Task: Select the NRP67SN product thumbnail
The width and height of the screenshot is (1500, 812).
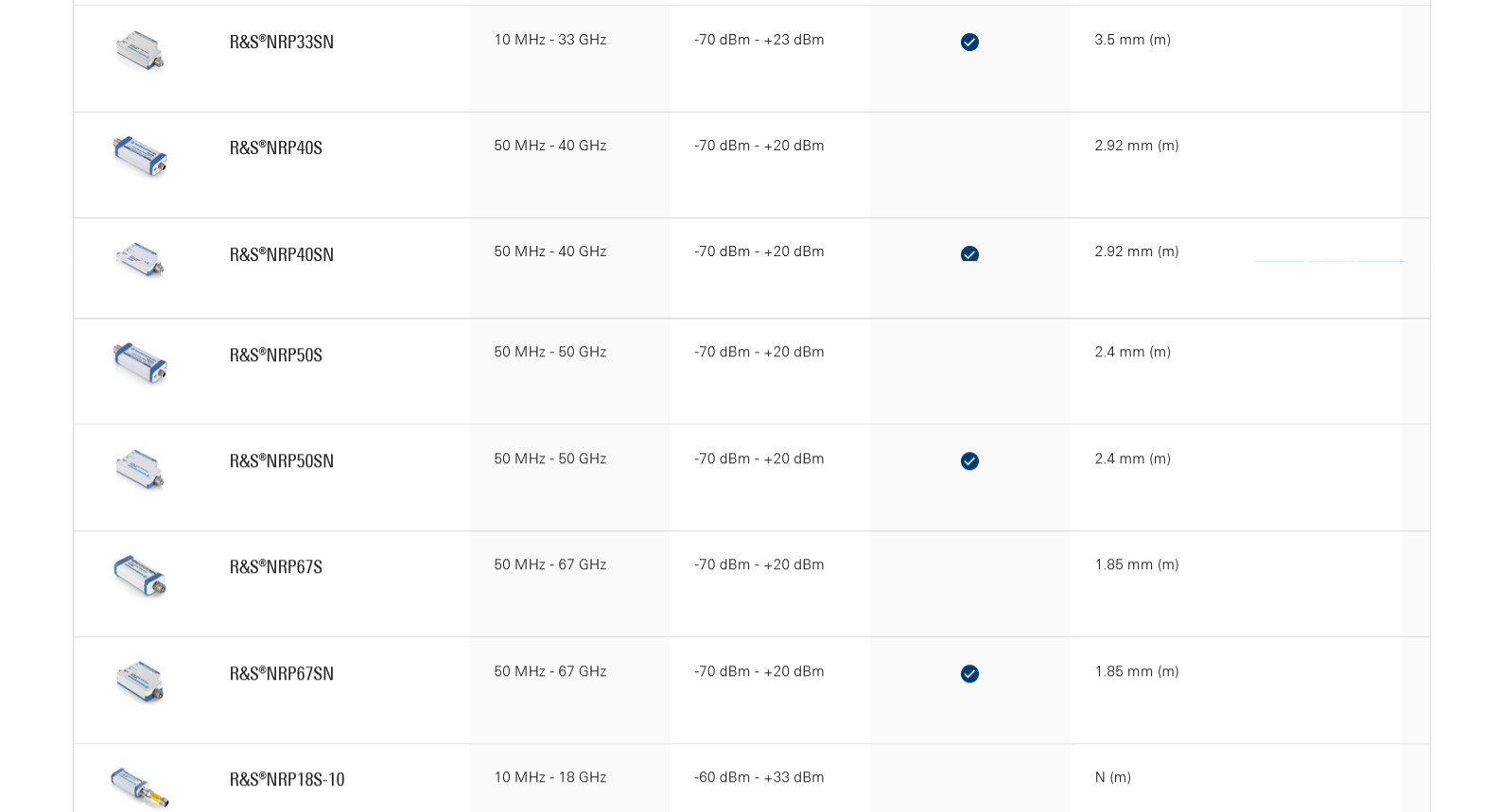Action: point(140,682)
